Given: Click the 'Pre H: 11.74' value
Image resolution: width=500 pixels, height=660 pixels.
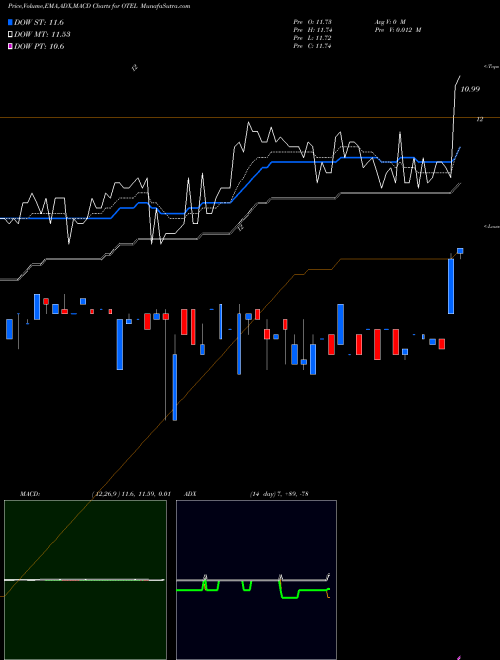Looking at the screenshot, I should tap(312, 30).
